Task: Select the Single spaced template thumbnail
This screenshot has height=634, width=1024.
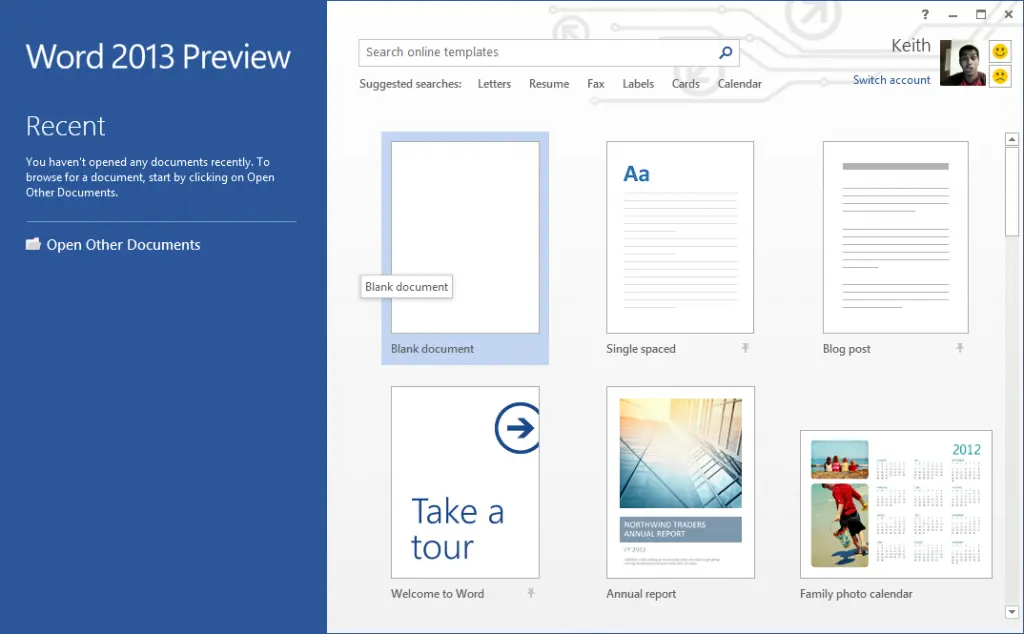Action: 680,238
